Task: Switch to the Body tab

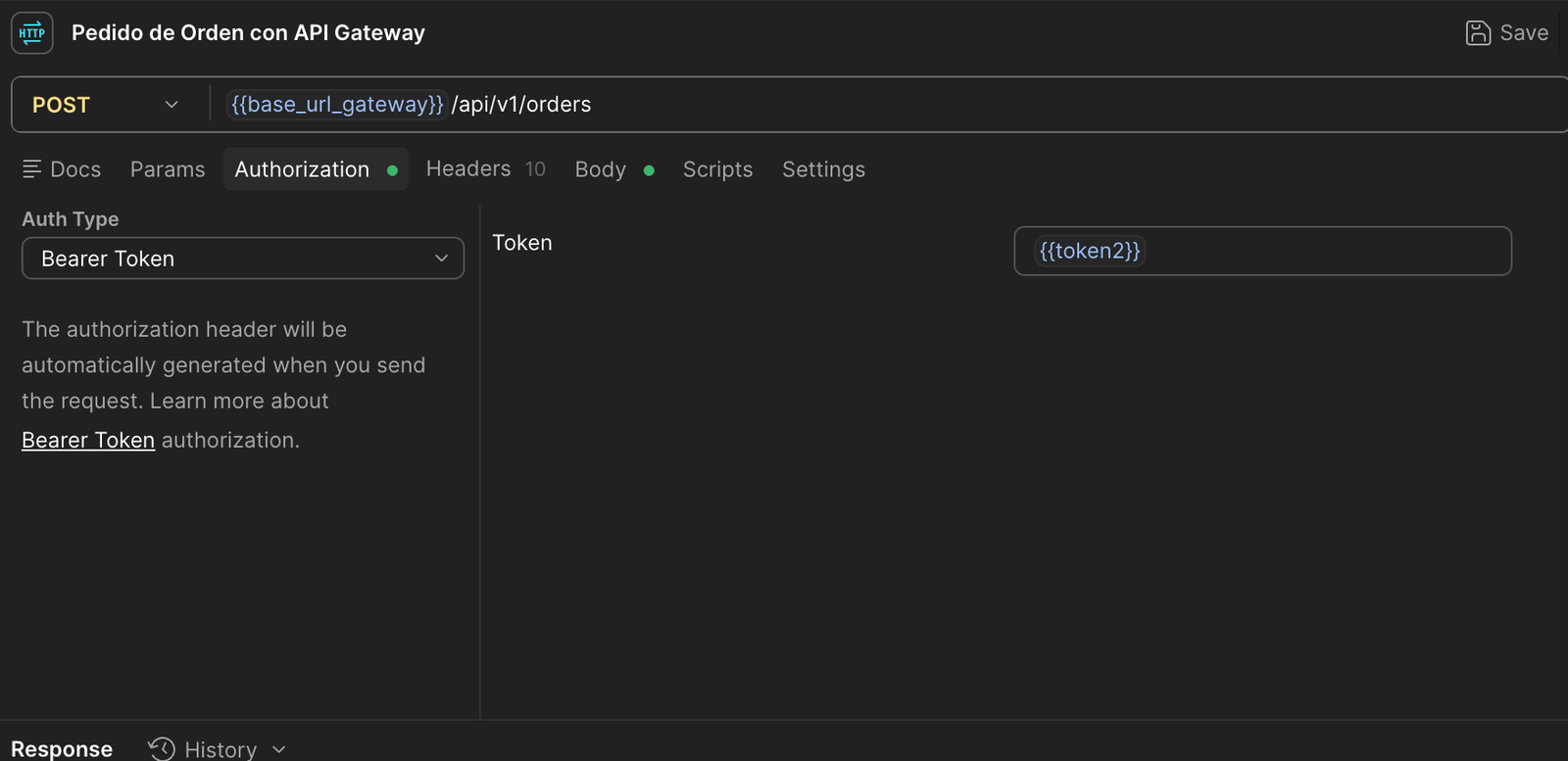Action: click(x=613, y=169)
